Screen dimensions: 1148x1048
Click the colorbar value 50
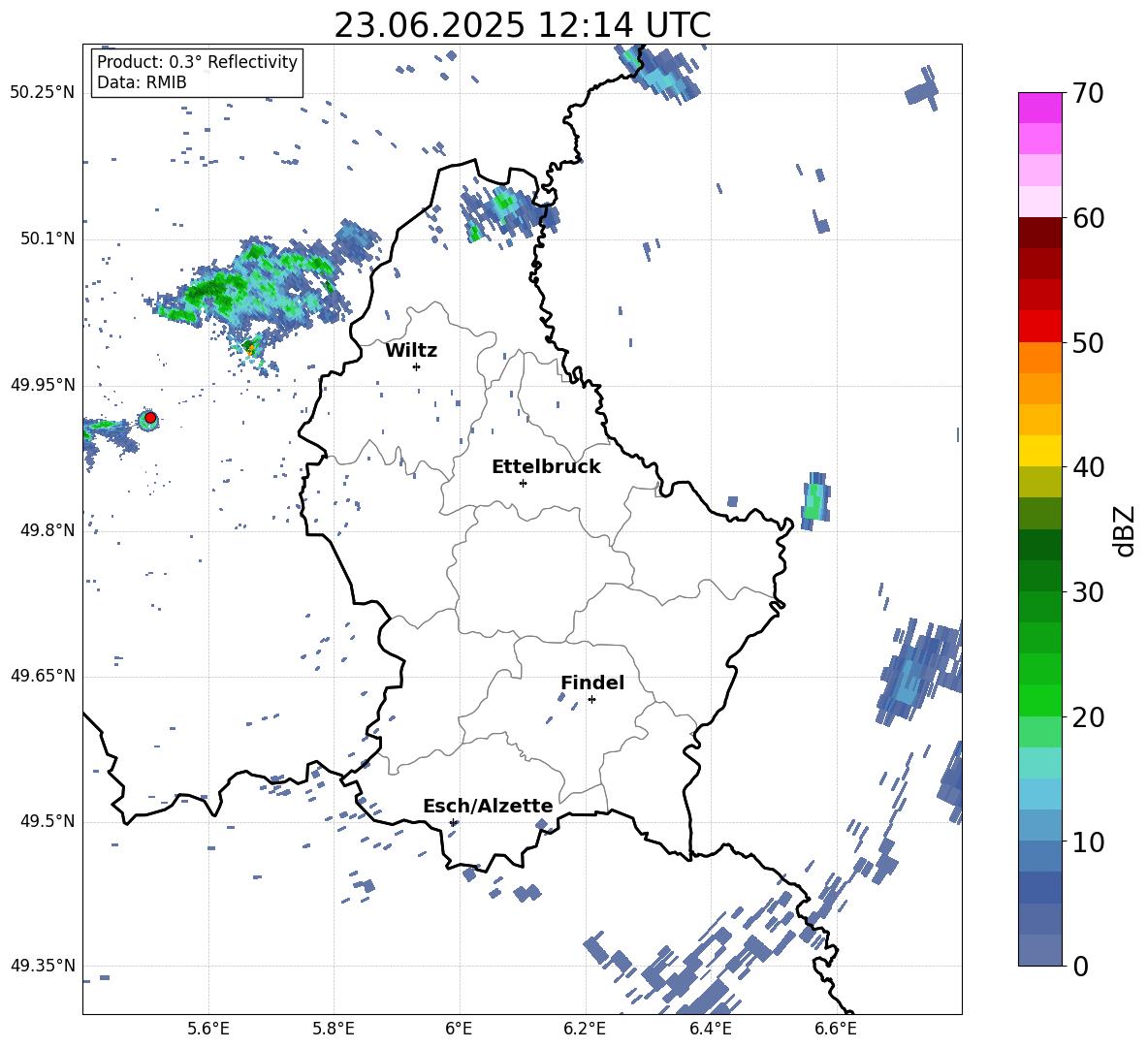click(x=1088, y=342)
